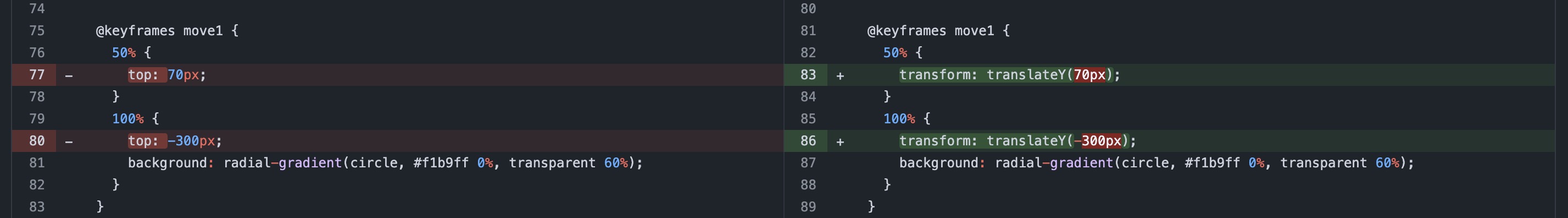The image size is (1568, 218).
Task: Click minus marker on removed line 80
Action: click(69, 141)
